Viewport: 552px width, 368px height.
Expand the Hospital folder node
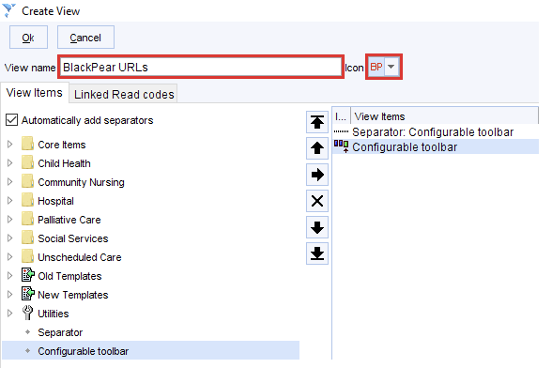(10, 201)
